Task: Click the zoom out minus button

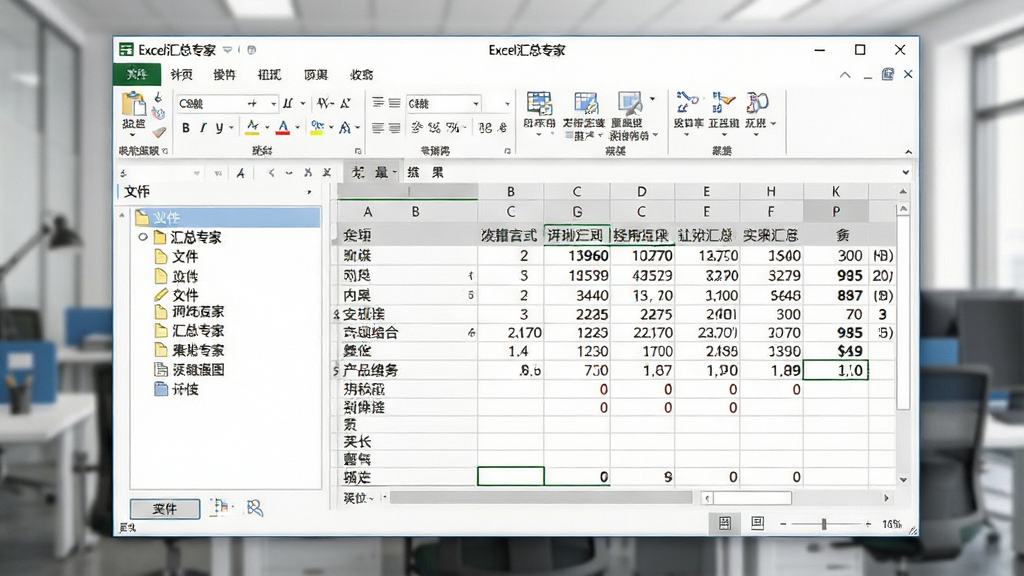Action: coord(782,524)
